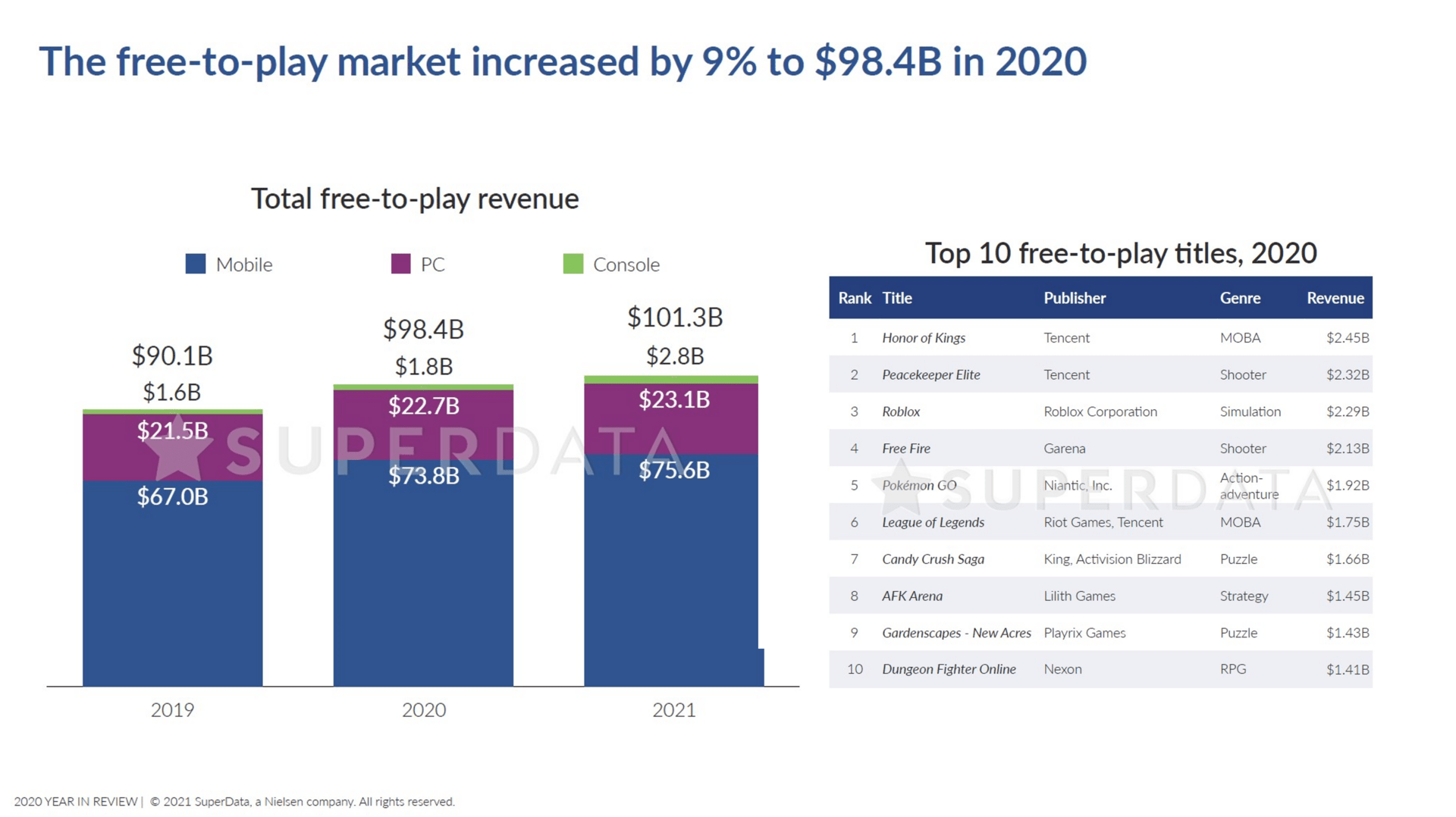The height and width of the screenshot is (817, 1456).
Task: Click the 'Top 10 free-to-play titles, 2020' heading
Action: (1121, 253)
